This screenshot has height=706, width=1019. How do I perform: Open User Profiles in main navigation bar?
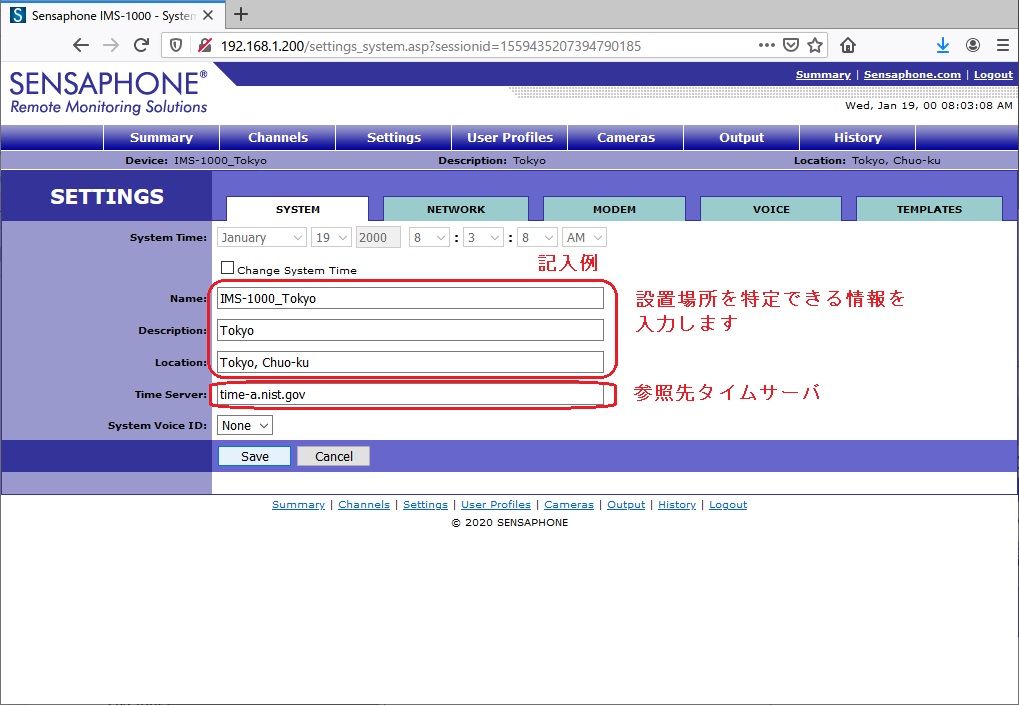[x=510, y=137]
